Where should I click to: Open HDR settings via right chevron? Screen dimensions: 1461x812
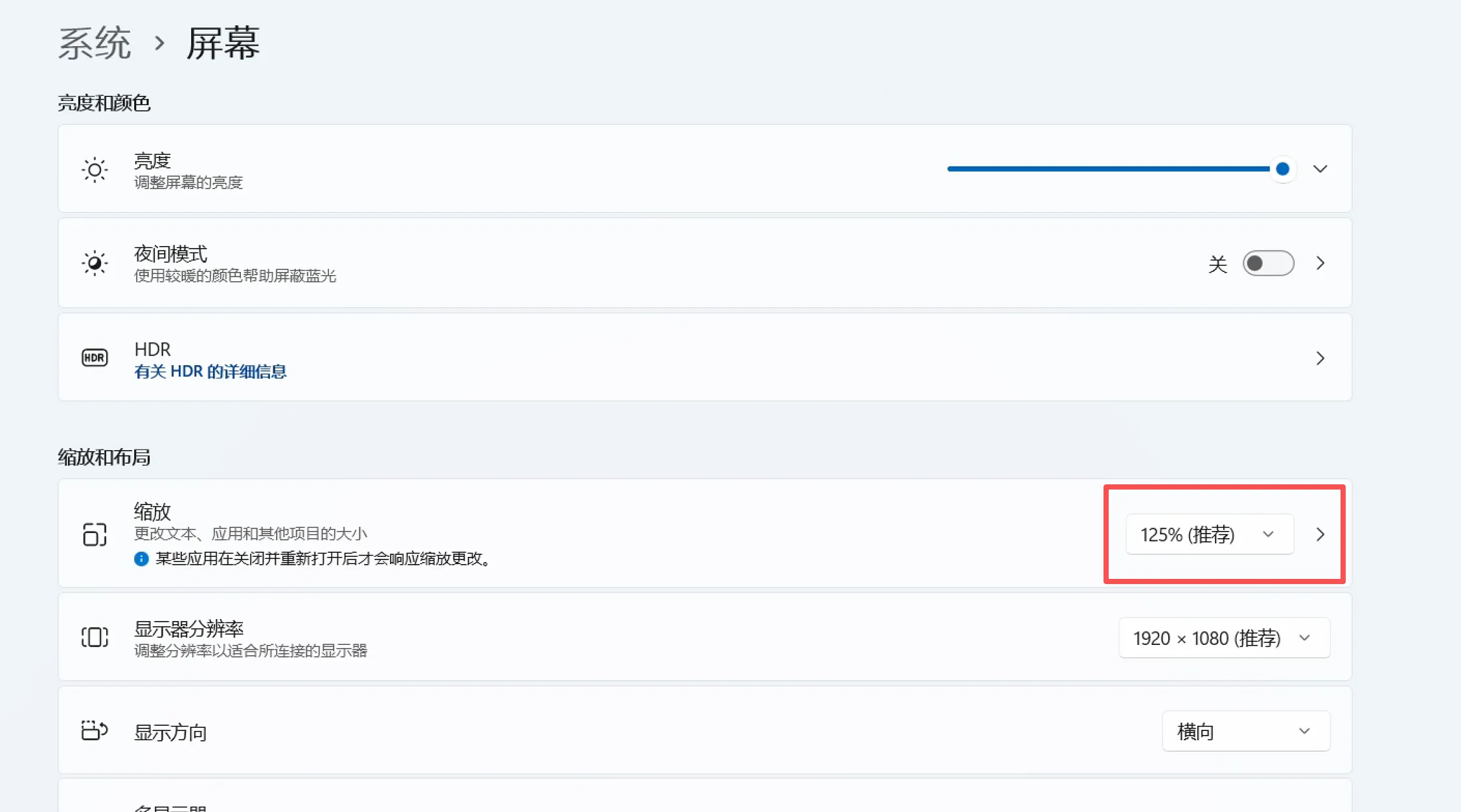1320,358
